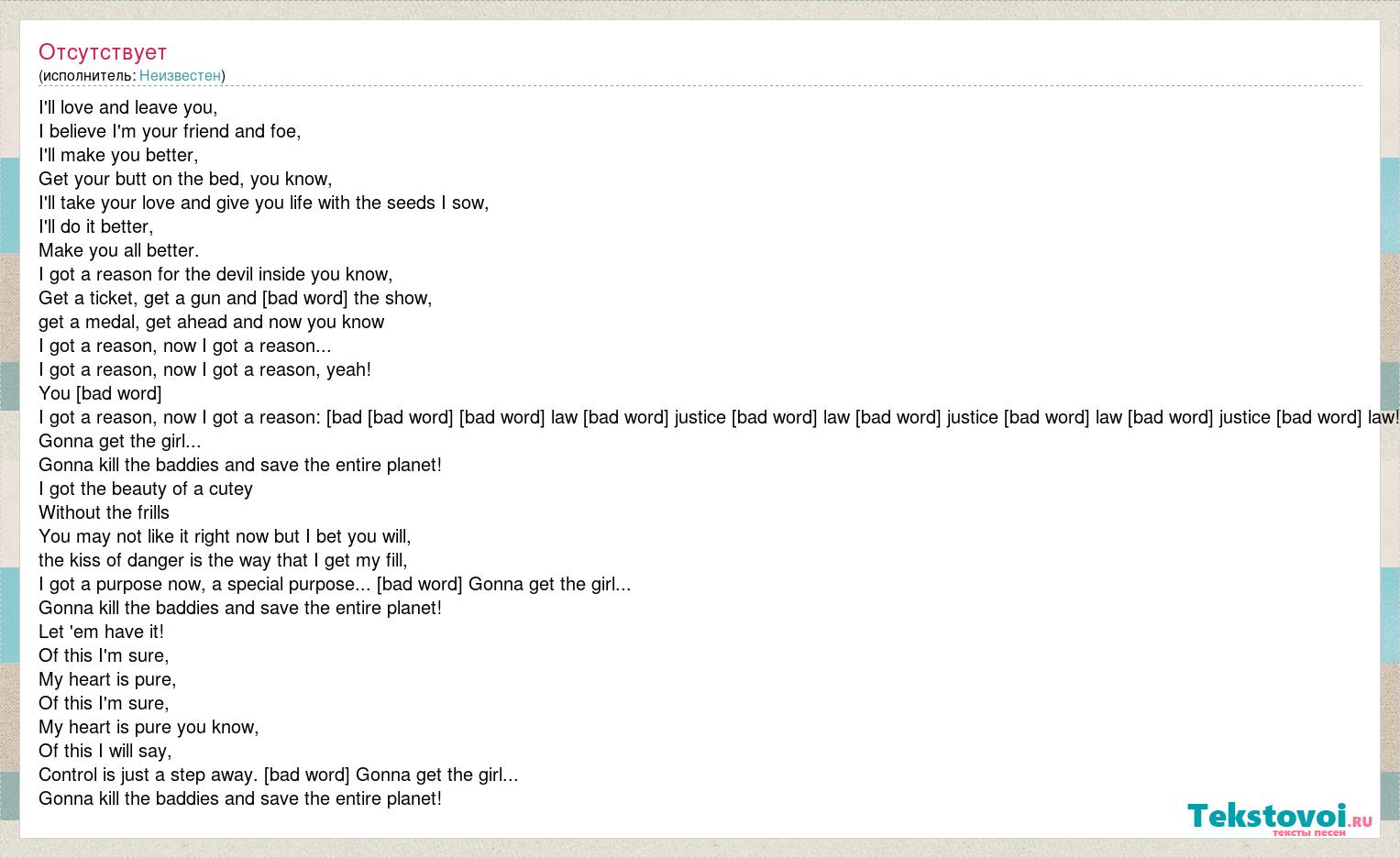Screen dimensions: 1400x858
Task: Click the song title Отсутствует
Action: click(x=103, y=52)
